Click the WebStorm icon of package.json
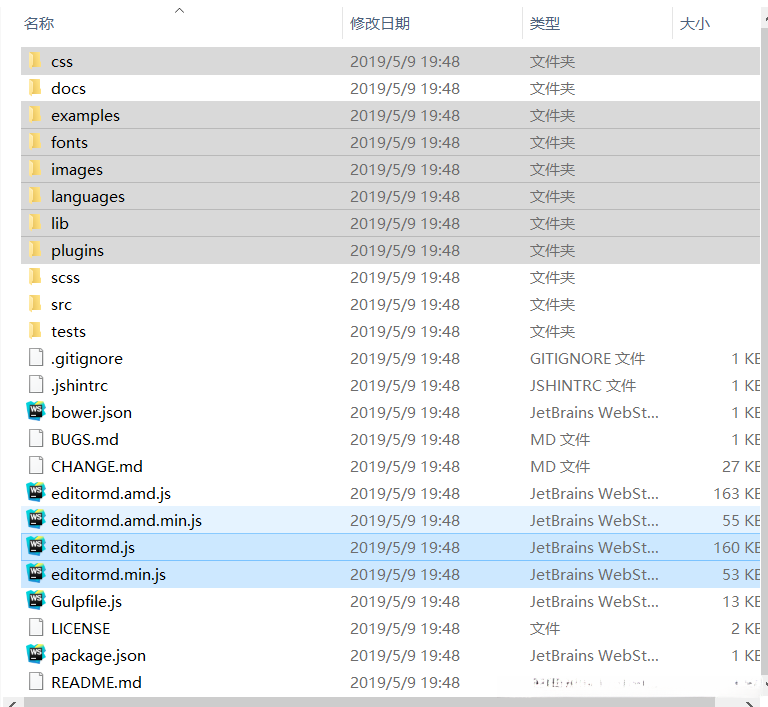The width and height of the screenshot is (768, 707). 36,654
